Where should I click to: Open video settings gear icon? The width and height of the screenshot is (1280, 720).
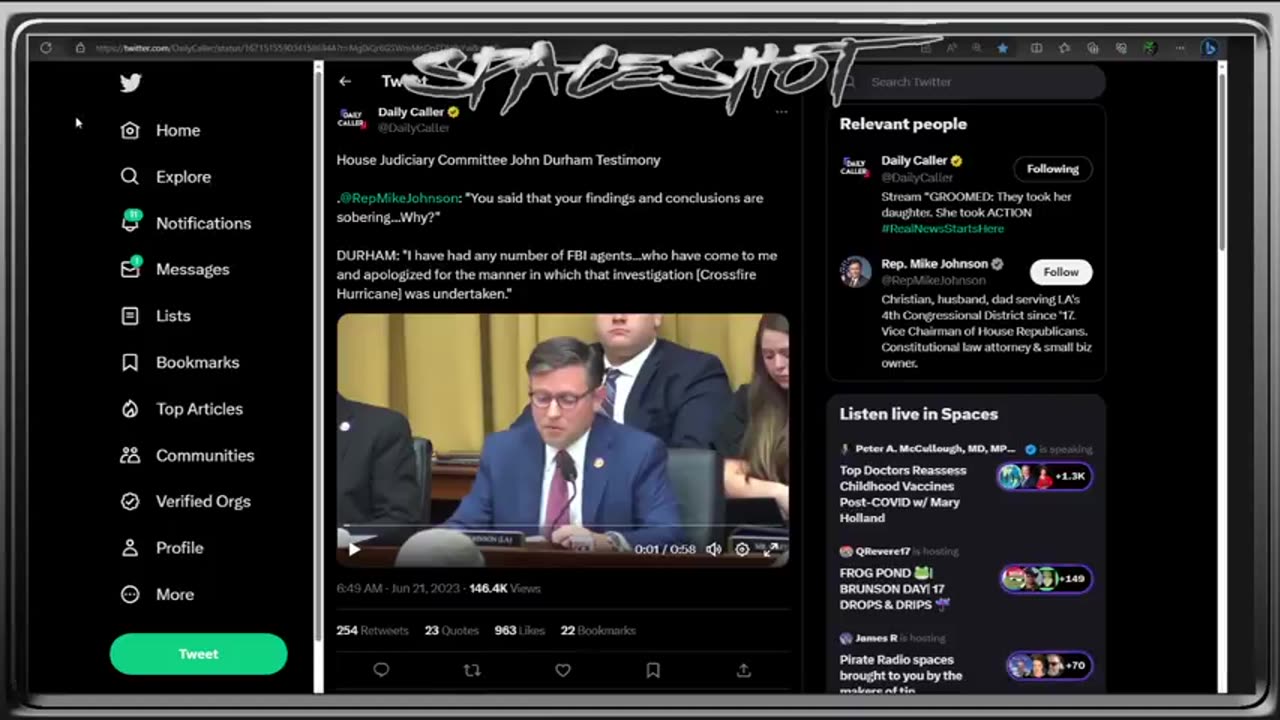click(x=742, y=549)
